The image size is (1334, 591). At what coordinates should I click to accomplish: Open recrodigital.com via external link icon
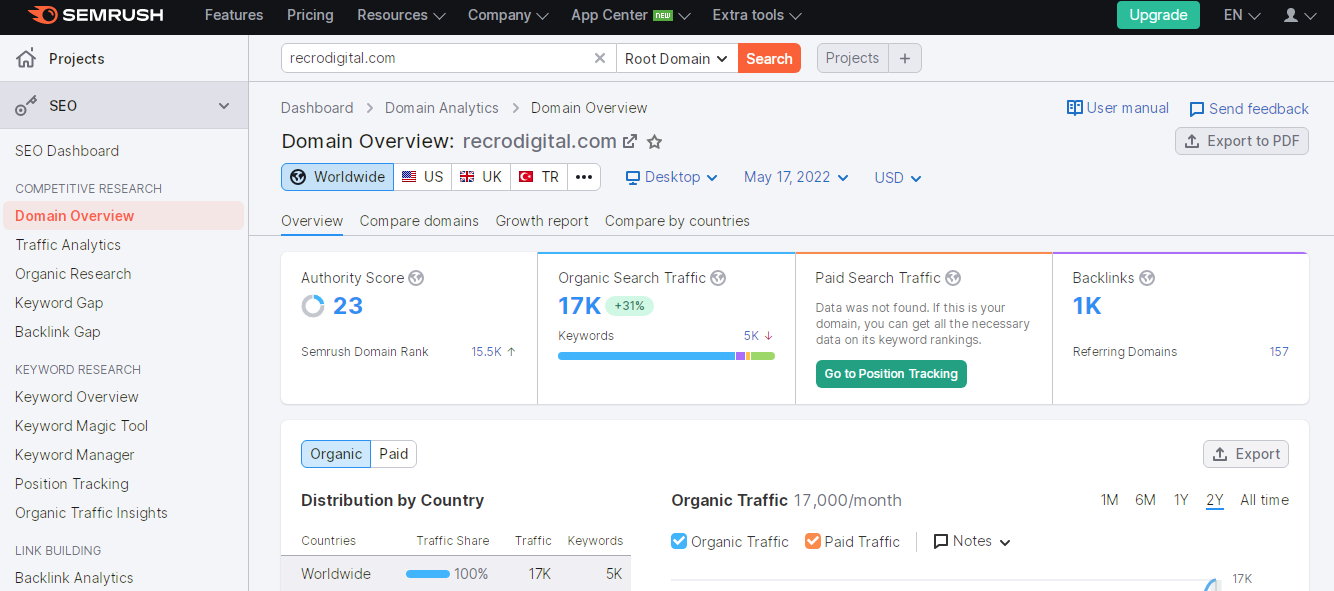630,142
